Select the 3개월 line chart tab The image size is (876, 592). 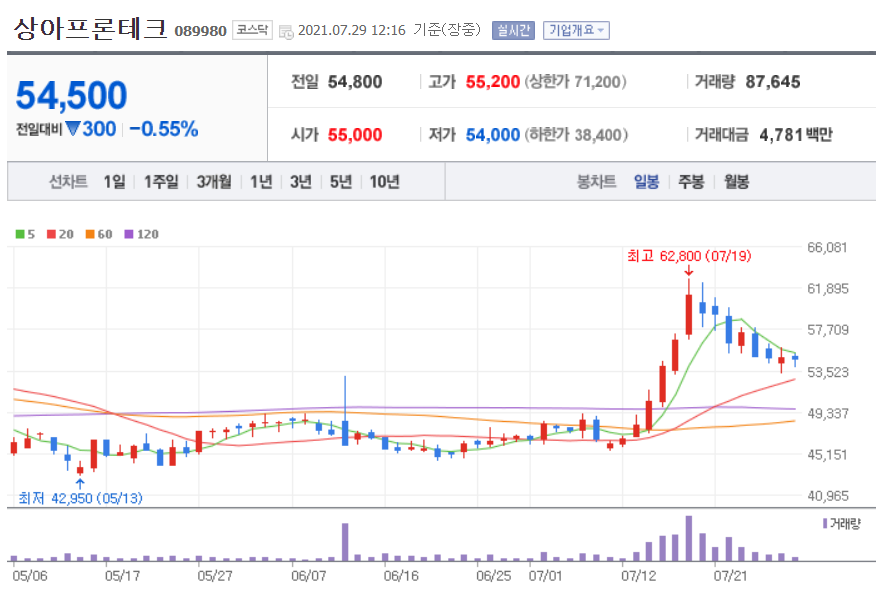point(214,182)
